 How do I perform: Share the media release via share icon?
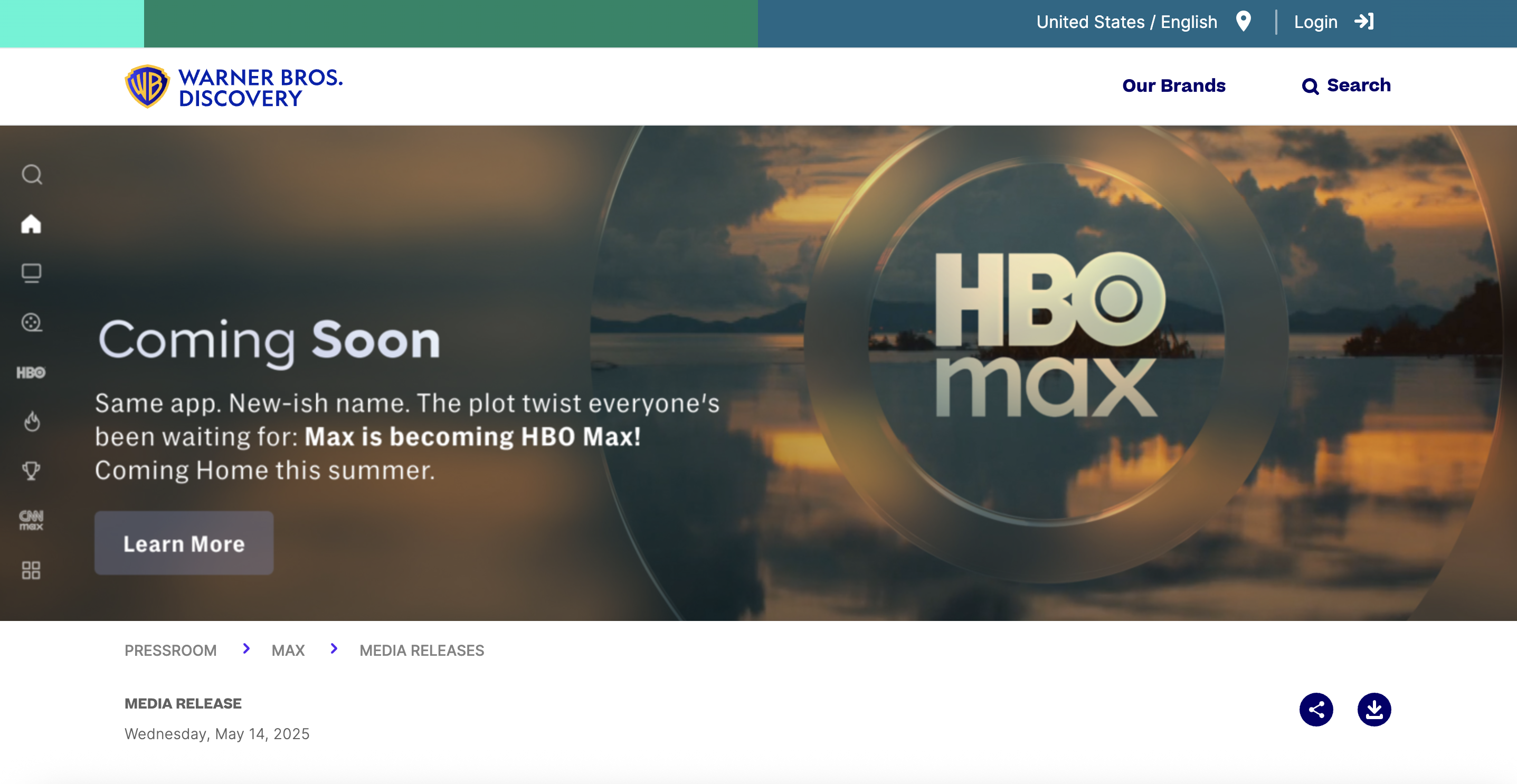coord(1316,709)
